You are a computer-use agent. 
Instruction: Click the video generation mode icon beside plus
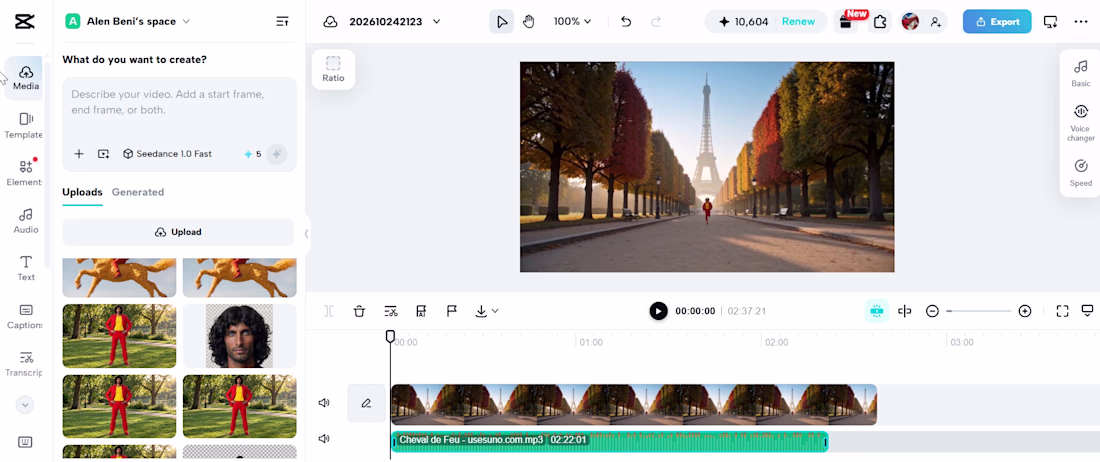[x=103, y=154]
